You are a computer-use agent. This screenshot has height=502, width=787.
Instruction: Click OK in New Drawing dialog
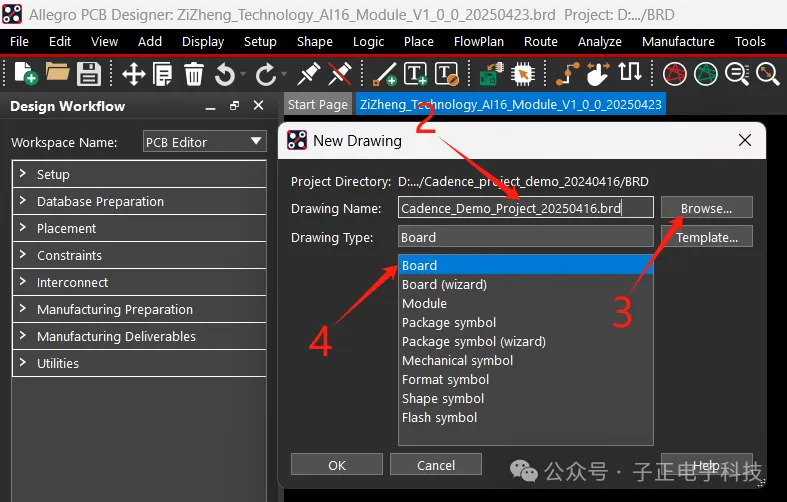337,465
